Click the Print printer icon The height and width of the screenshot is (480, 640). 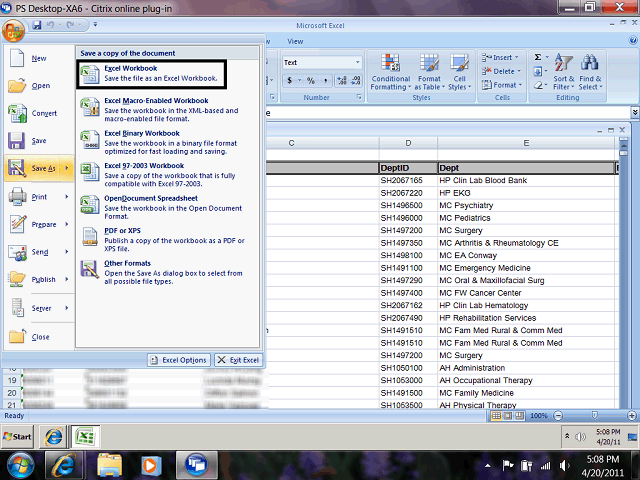(x=17, y=196)
